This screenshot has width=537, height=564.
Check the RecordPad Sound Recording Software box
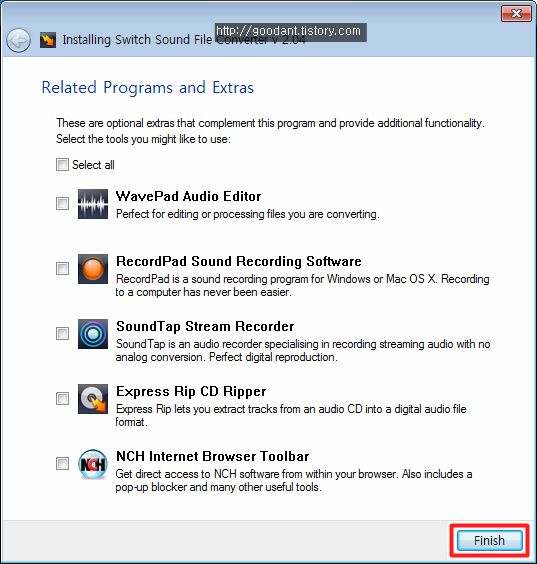(62, 269)
